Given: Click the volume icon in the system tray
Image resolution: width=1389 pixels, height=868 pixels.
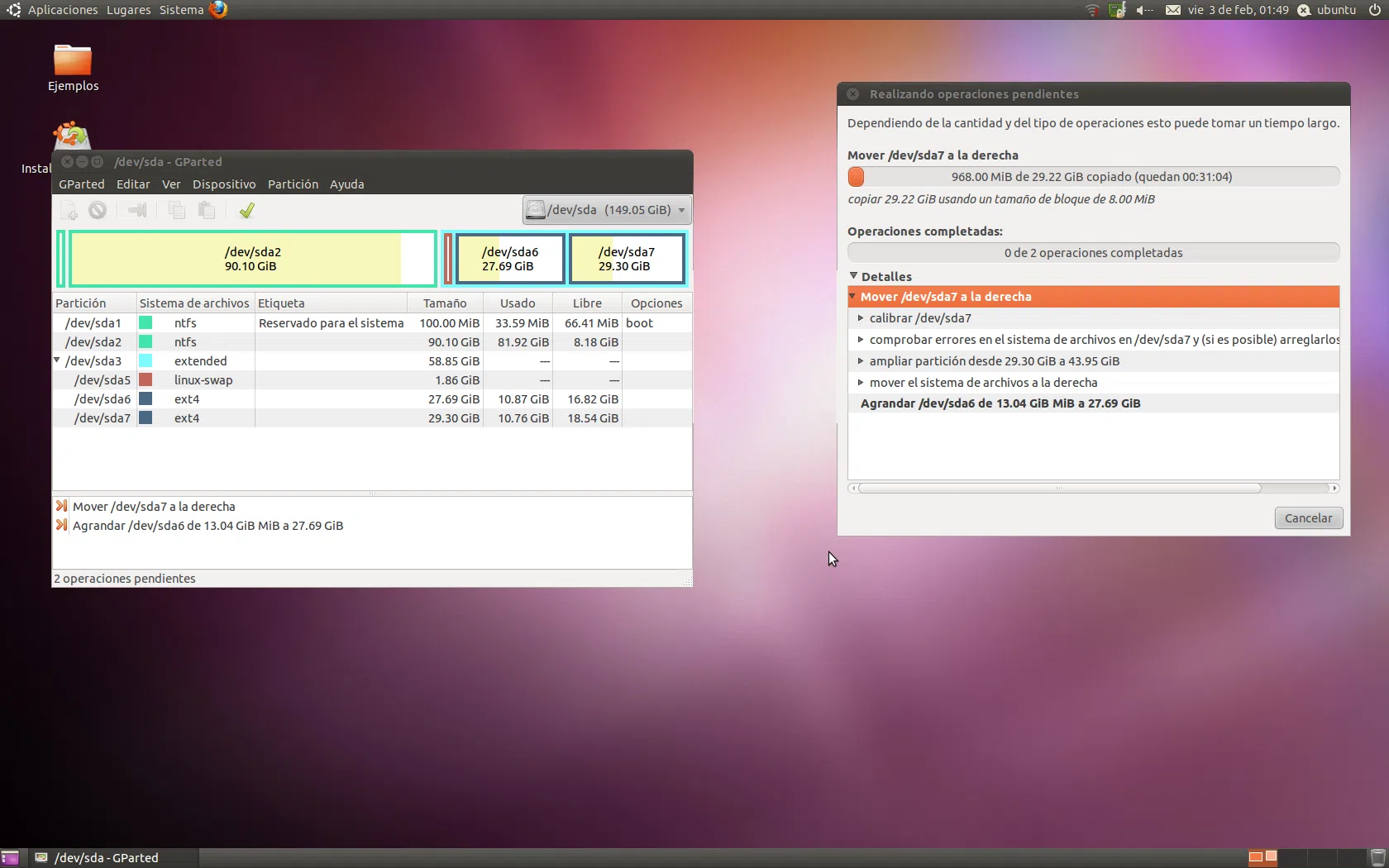Looking at the screenshot, I should 1144,10.
